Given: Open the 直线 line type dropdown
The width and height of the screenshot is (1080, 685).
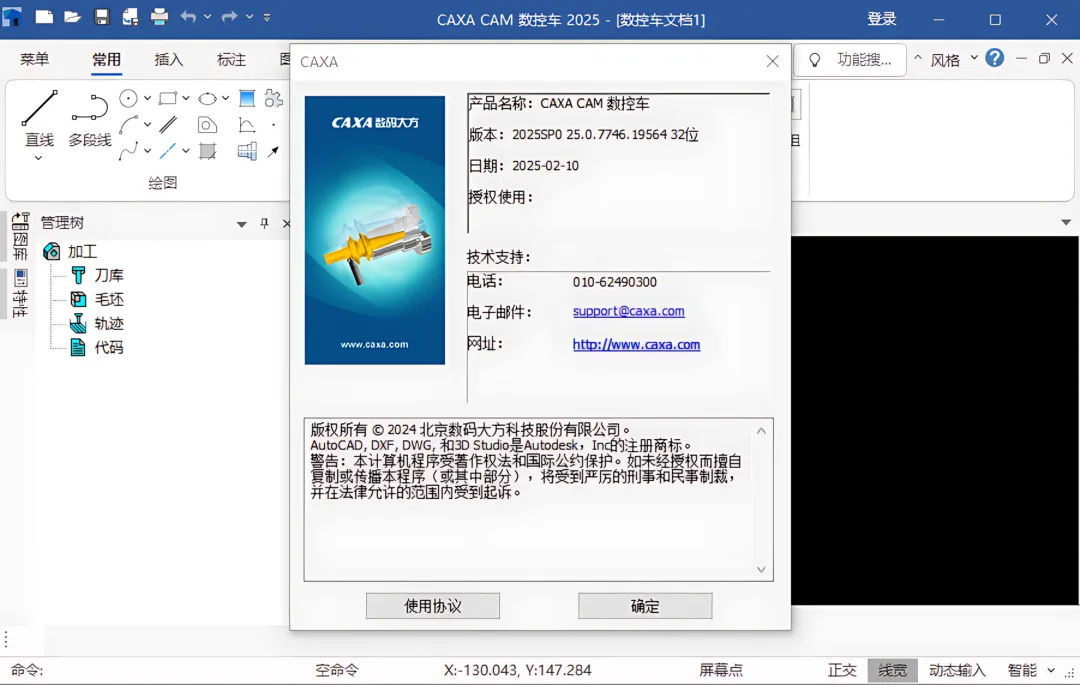Looking at the screenshot, I should coord(39,158).
